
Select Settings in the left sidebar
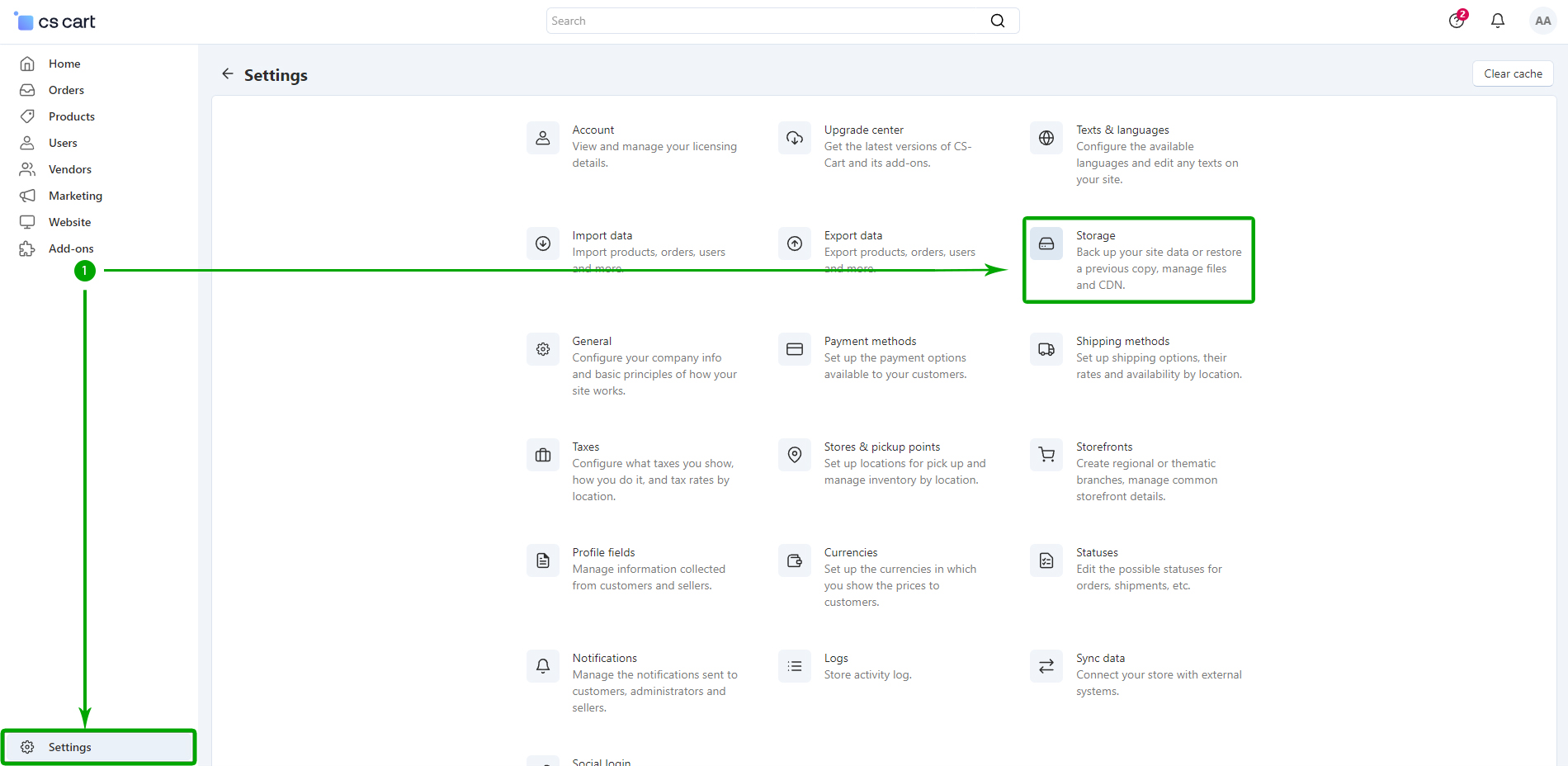point(70,747)
